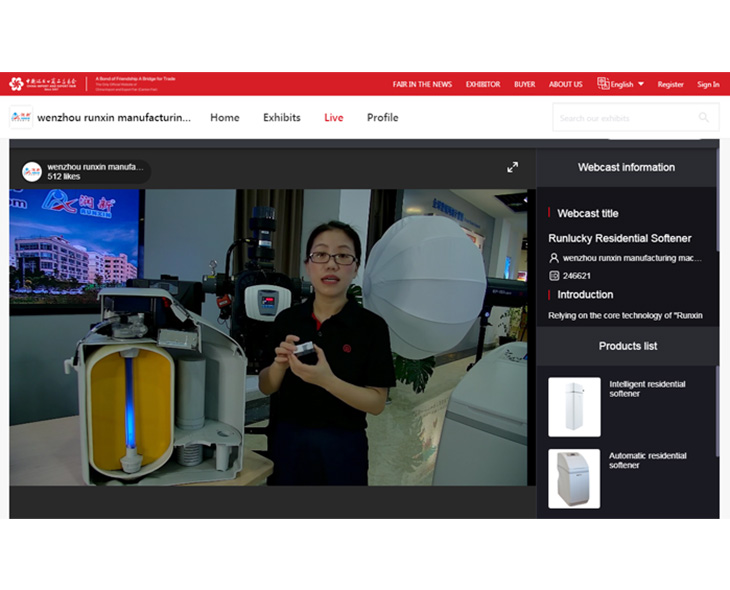The image size is (730, 590).
Task: Click the Sign In link
Action: (x=708, y=84)
